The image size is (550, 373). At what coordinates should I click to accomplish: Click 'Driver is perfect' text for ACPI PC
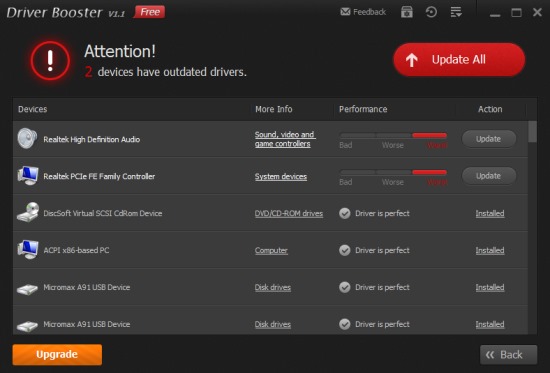[x=382, y=251]
